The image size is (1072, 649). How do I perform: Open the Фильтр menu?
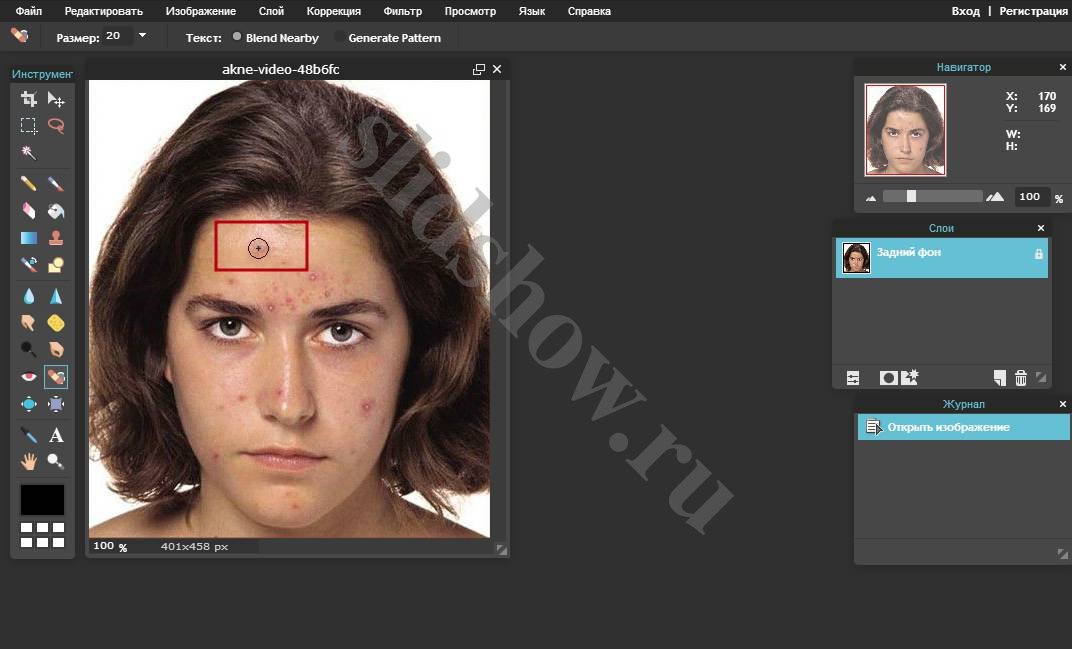point(403,11)
